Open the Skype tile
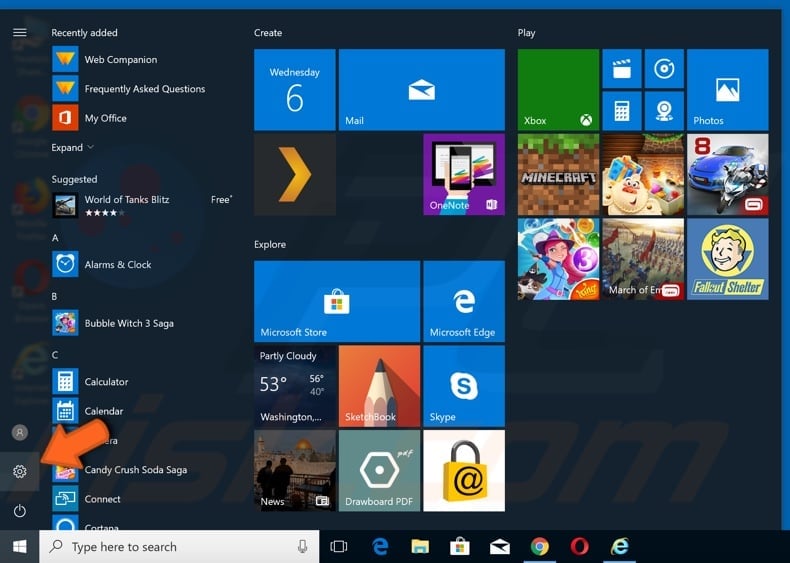 463,385
